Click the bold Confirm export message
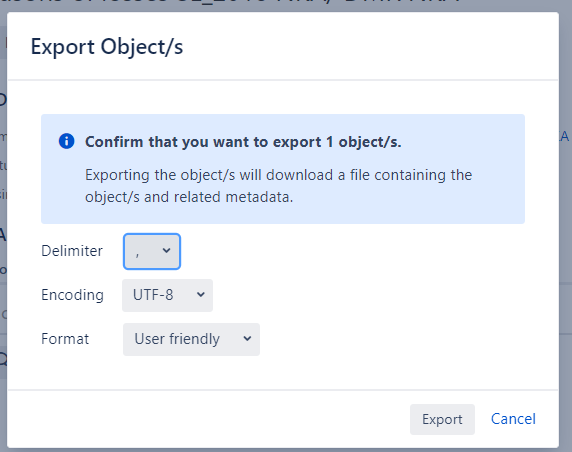The height and width of the screenshot is (452, 572). (x=243, y=142)
